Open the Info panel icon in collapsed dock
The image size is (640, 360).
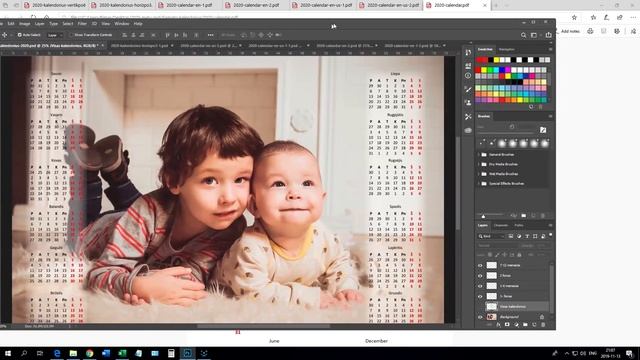(x=468, y=76)
